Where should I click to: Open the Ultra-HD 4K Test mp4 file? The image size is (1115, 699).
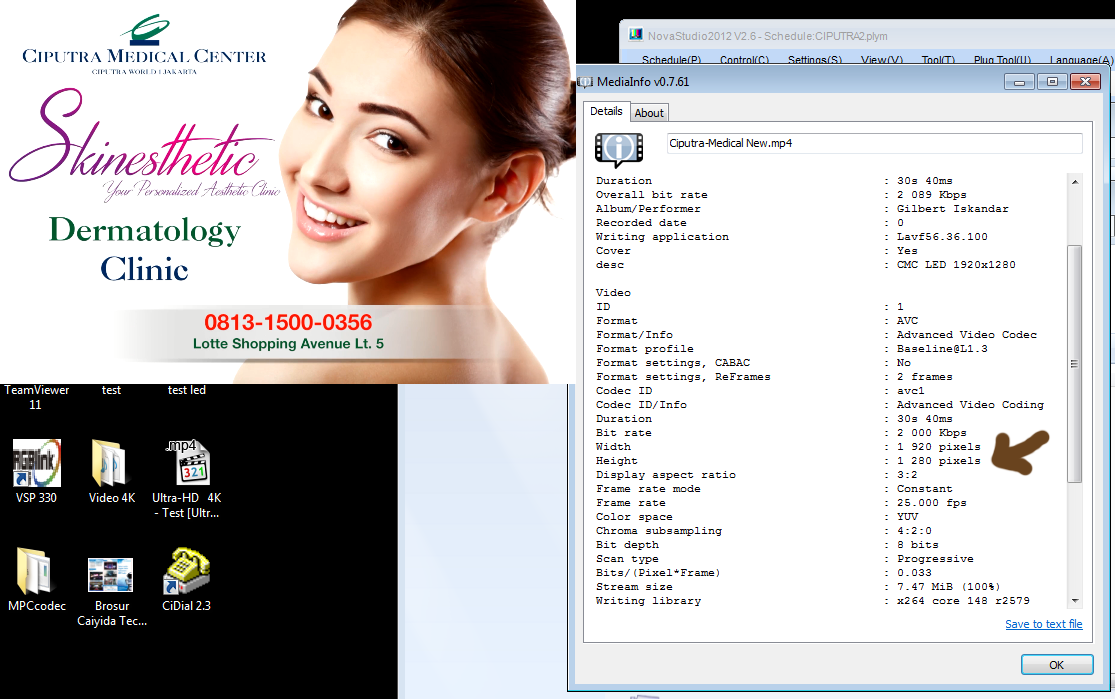pyautogui.click(x=186, y=464)
